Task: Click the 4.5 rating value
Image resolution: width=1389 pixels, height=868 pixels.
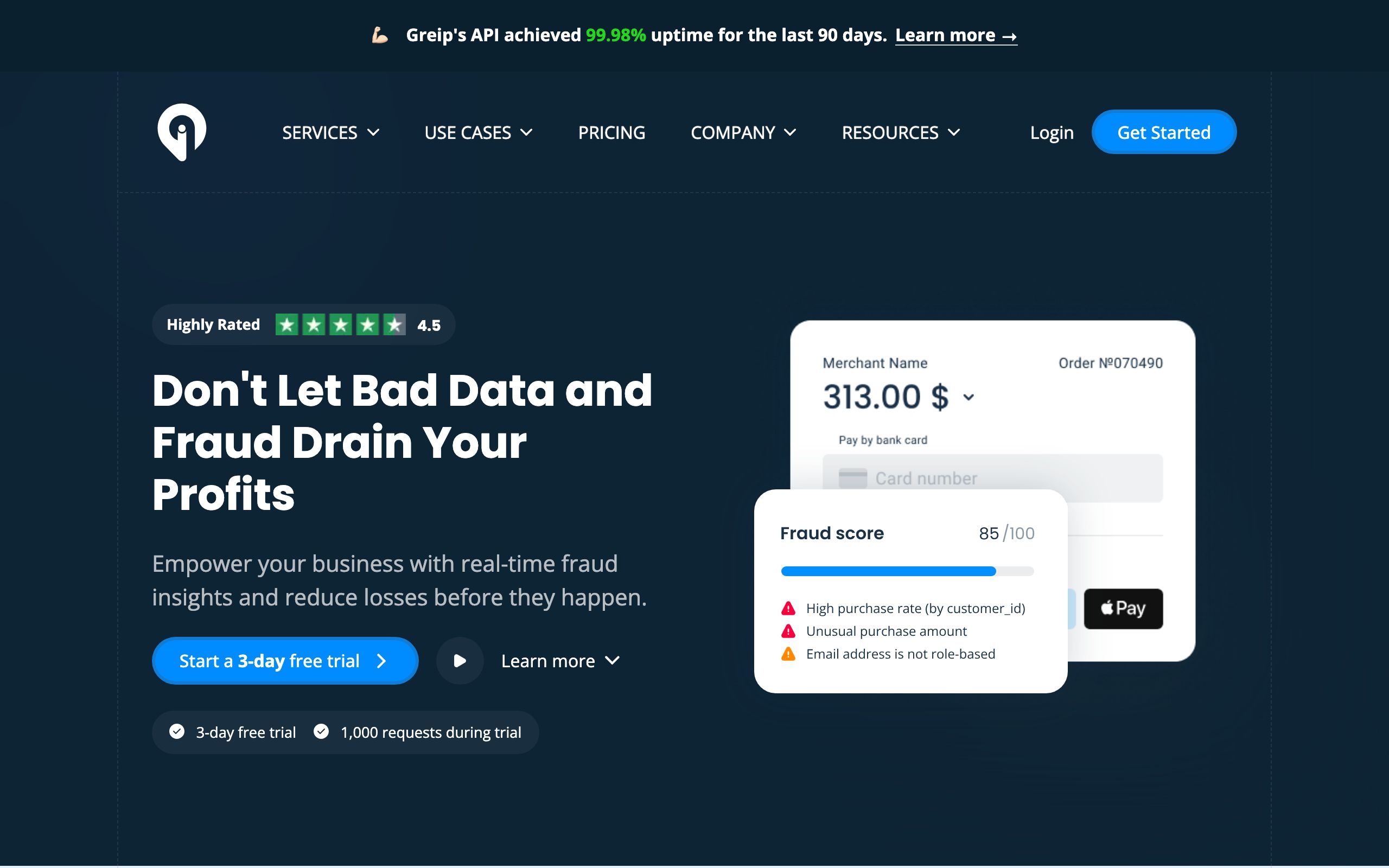Action: point(429,325)
